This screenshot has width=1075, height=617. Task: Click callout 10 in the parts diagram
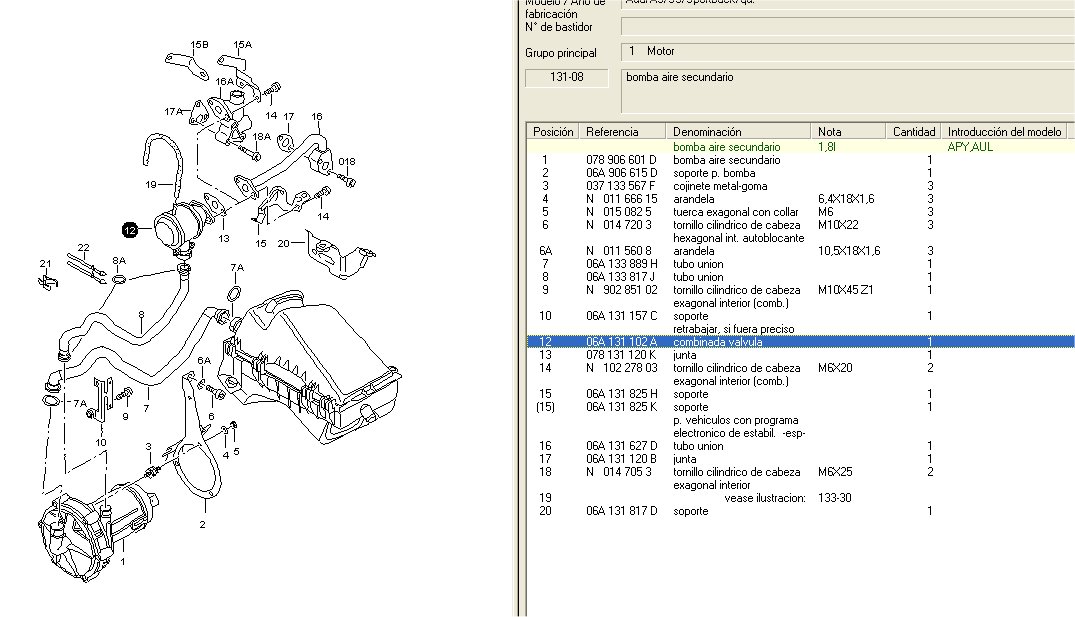101,442
